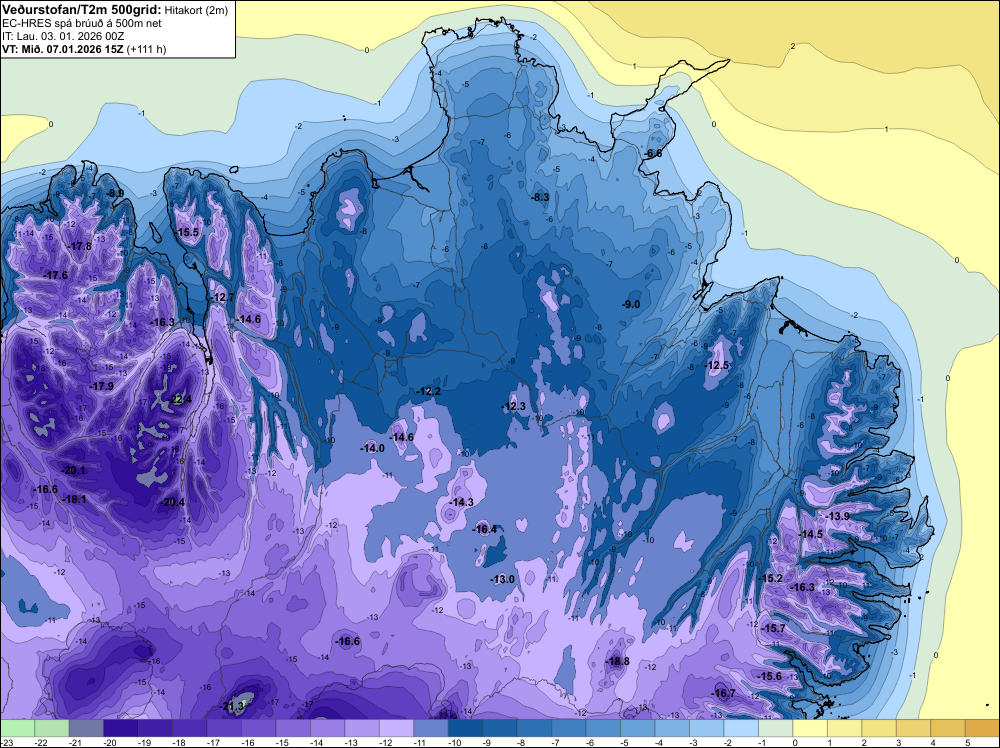The width and height of the screenshot is (1000, 748).
Task: Click the -8.9 temperature value on the map
Action: click(x=115, y=193)
